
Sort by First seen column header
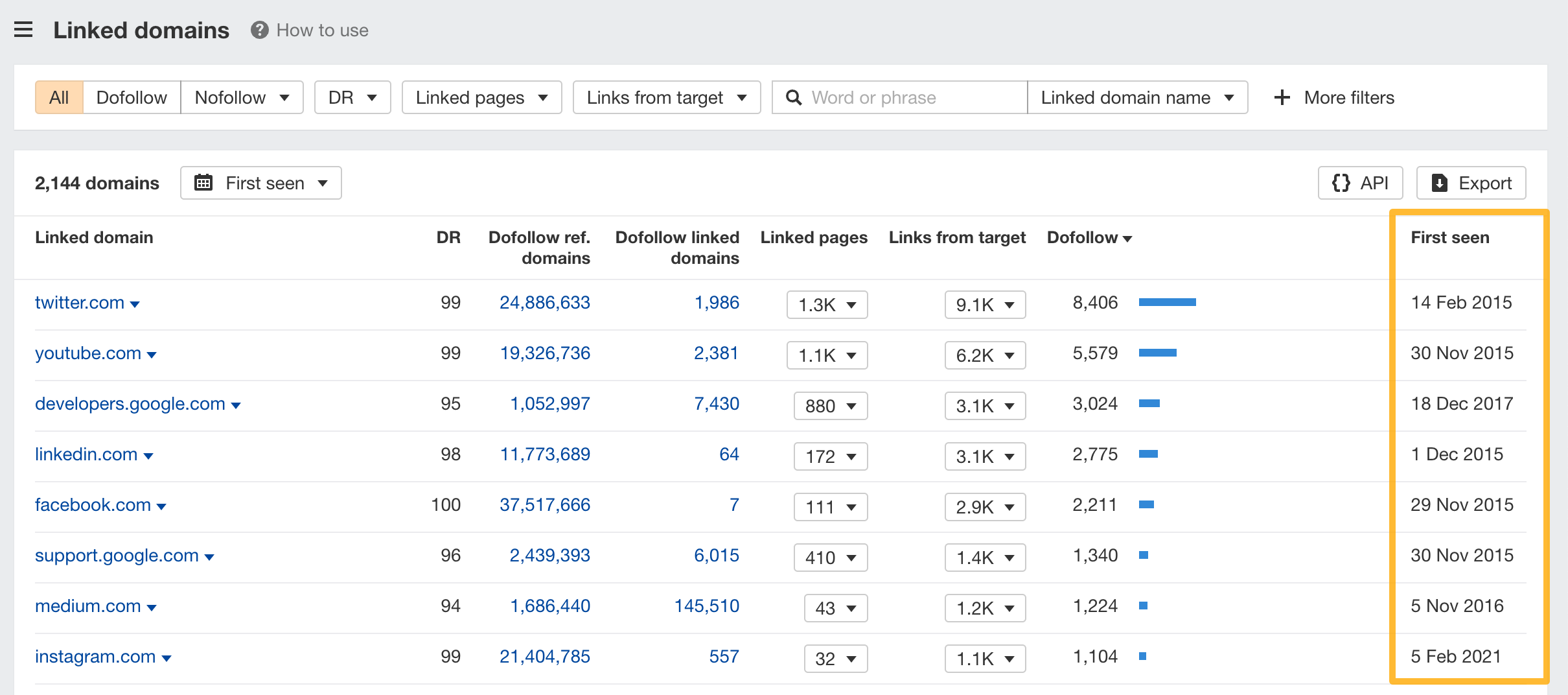[1450, 237]
